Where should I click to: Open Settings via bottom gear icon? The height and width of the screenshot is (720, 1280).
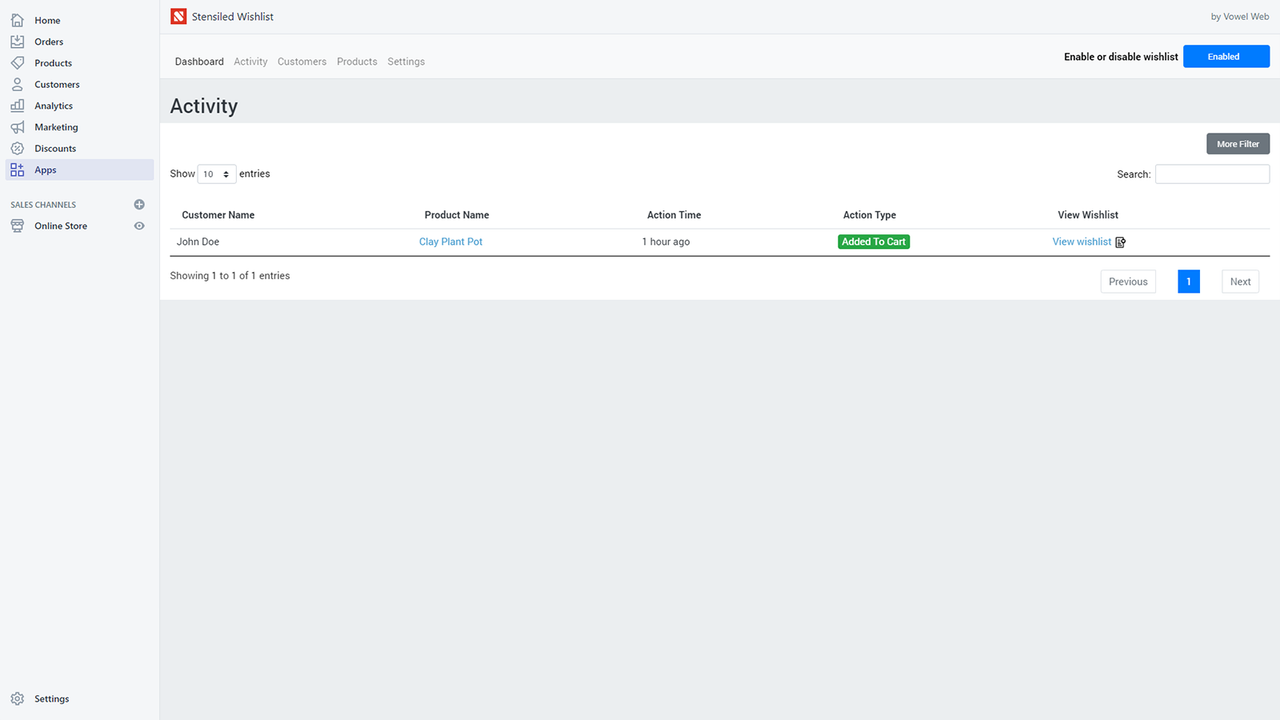tap(16, 698)
